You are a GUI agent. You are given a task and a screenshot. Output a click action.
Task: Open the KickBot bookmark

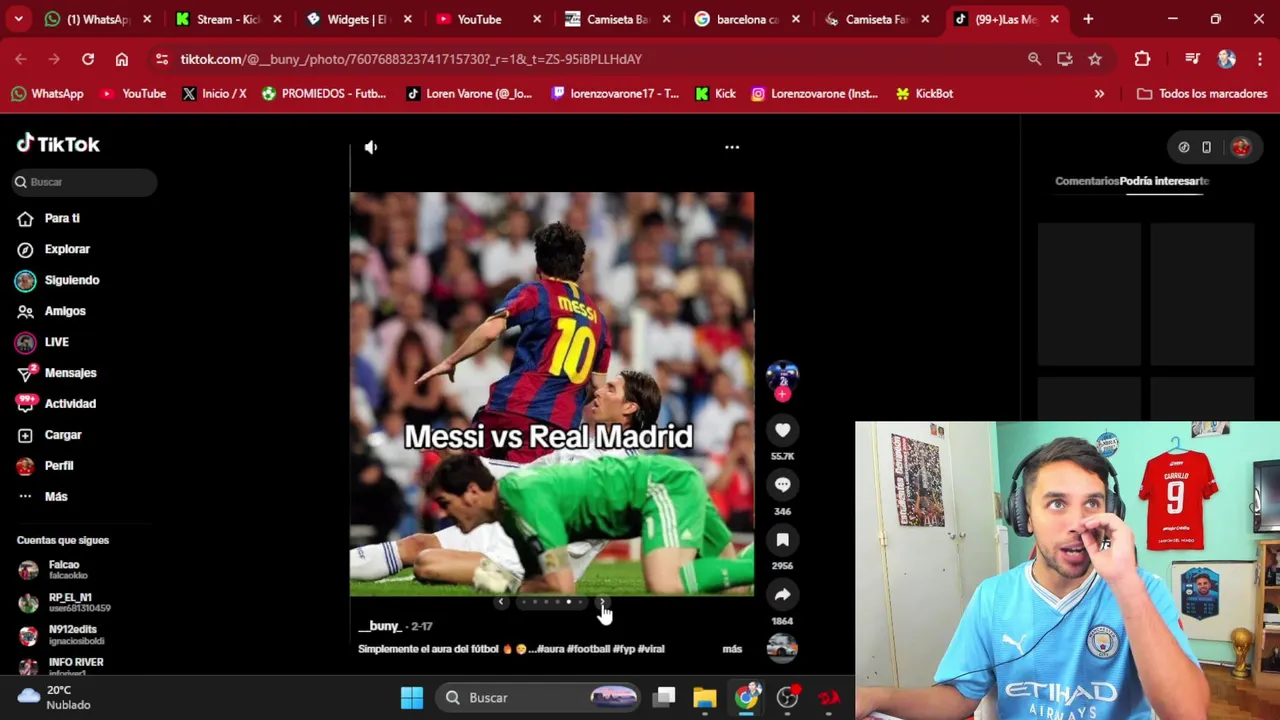(924, 94)
